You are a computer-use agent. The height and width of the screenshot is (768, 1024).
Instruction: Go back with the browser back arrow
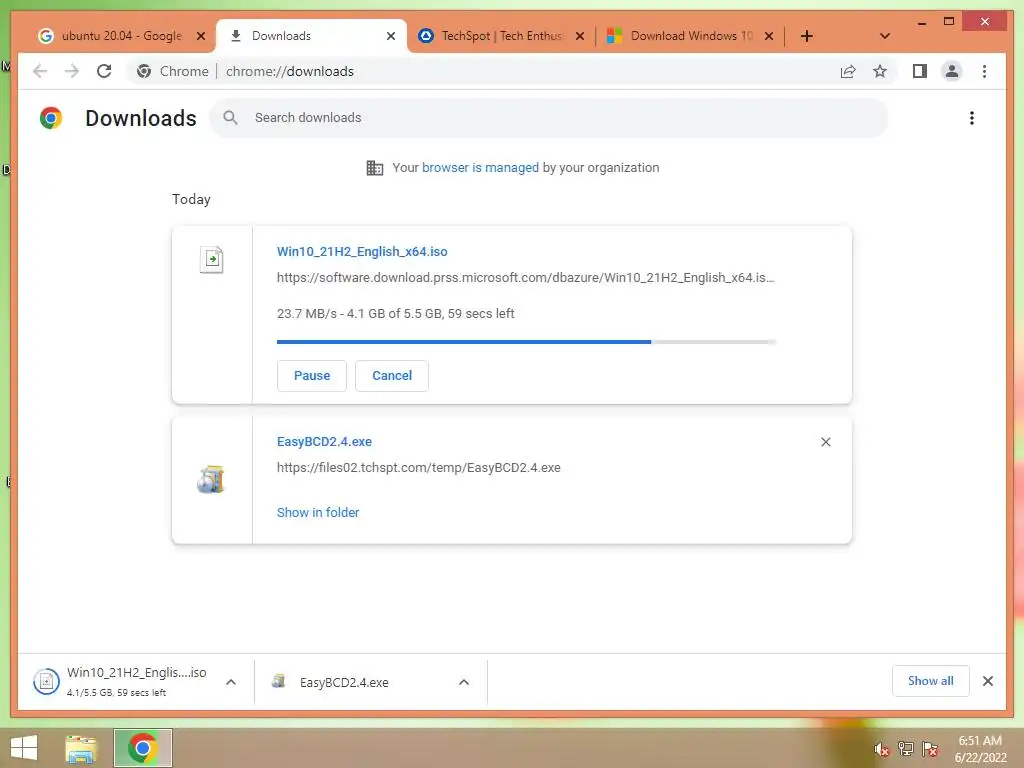pyautogui.click(x=40, y=71)
